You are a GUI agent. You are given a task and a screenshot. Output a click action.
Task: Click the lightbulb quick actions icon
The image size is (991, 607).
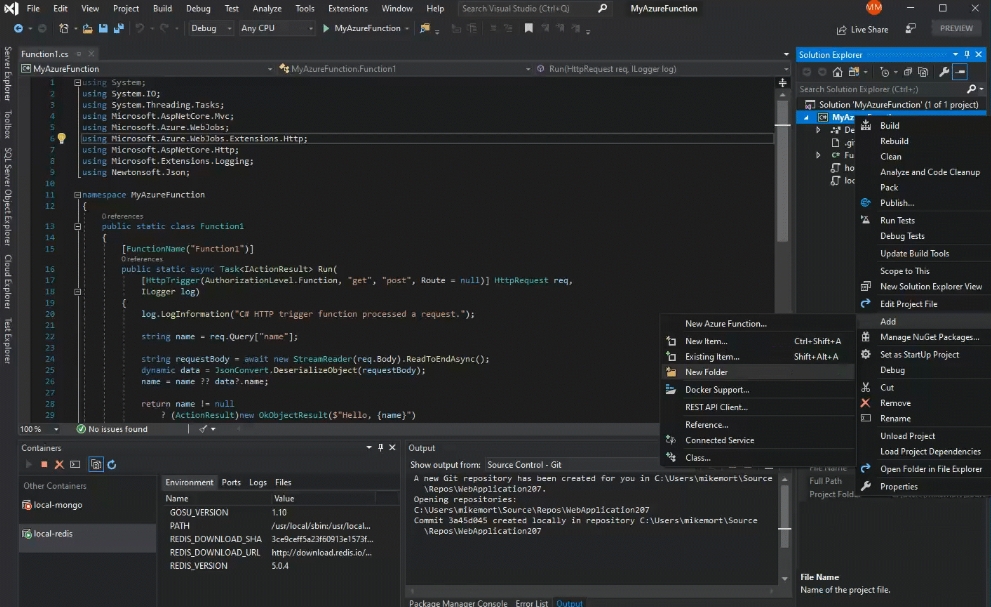(x=61, y=139)
